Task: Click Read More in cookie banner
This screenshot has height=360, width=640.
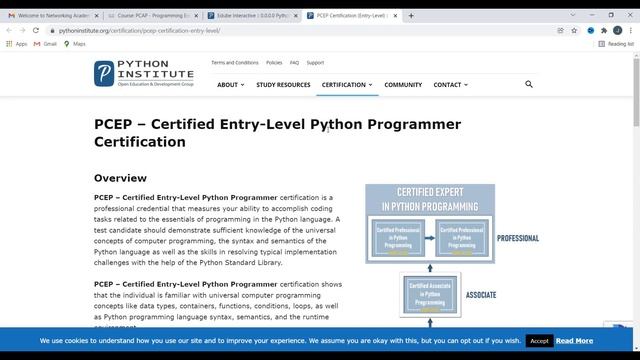Action: point(574,341)
